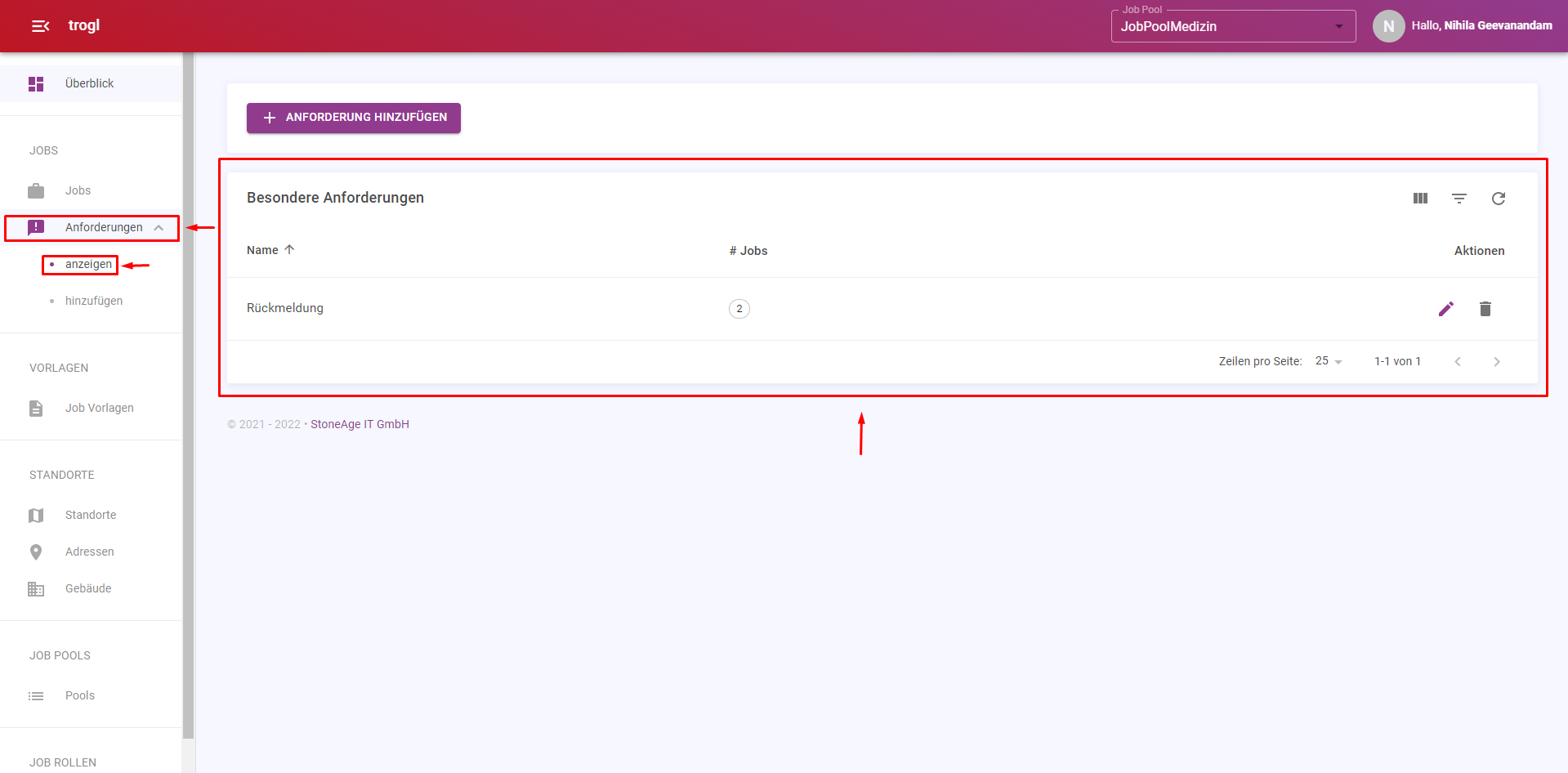Collapse the Anforderungen menu chevron
This screenshot has height=773, width=1568.
pos(159,228)
